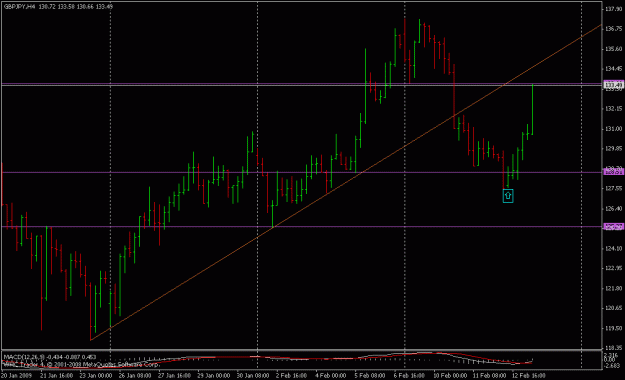Screen dimensions: 625x380
Task: Click the 134.45 price axis label
Action: tap(614, 69)
